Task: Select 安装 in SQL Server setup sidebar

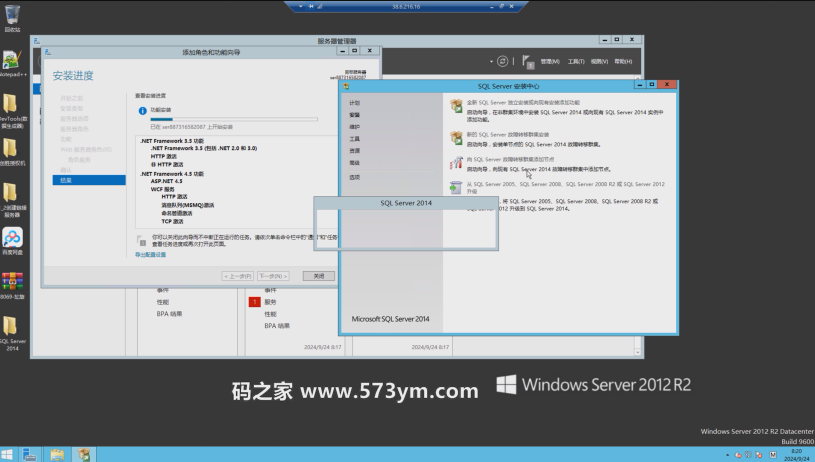Action: click(354, 115)
